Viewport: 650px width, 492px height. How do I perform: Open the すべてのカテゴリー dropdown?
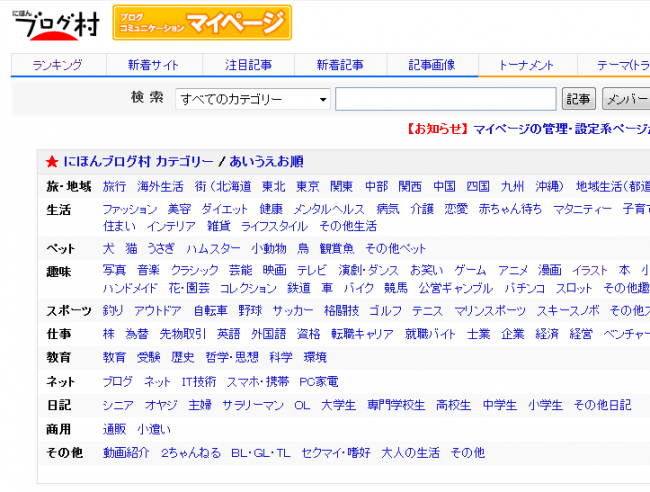pos(253,99)
